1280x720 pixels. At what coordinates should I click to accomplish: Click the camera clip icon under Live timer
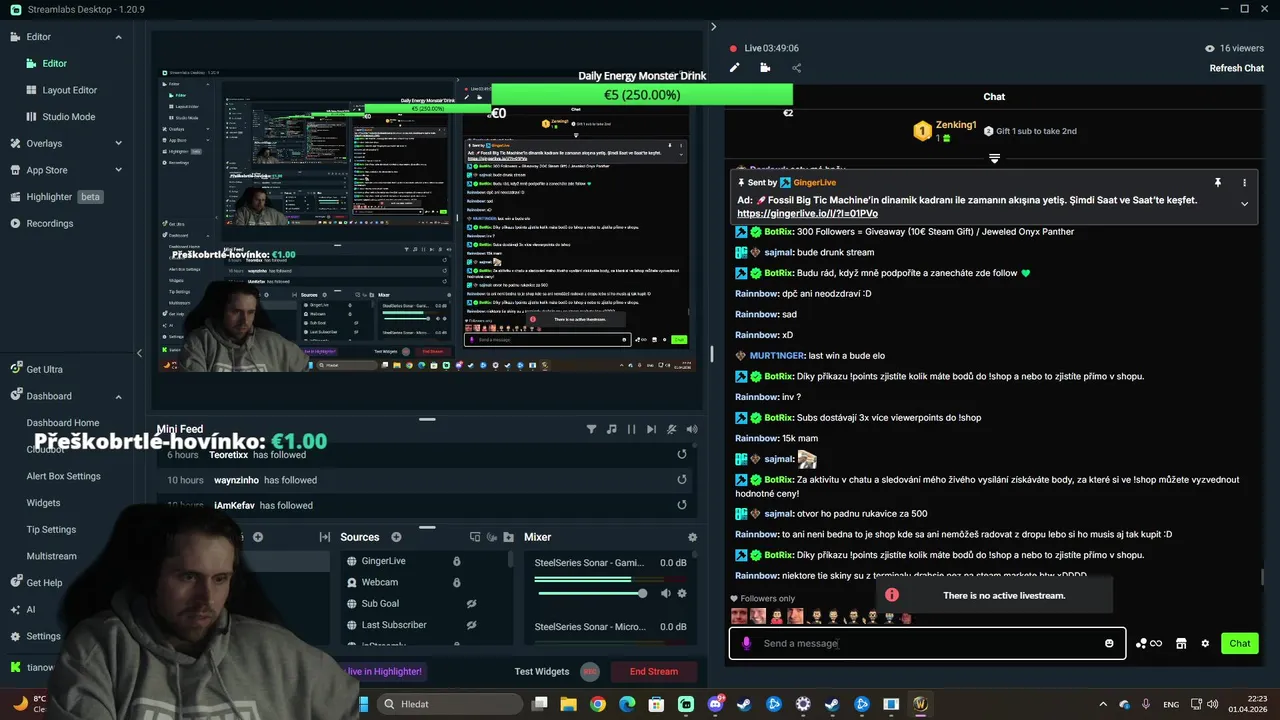(x=765, y=68)
